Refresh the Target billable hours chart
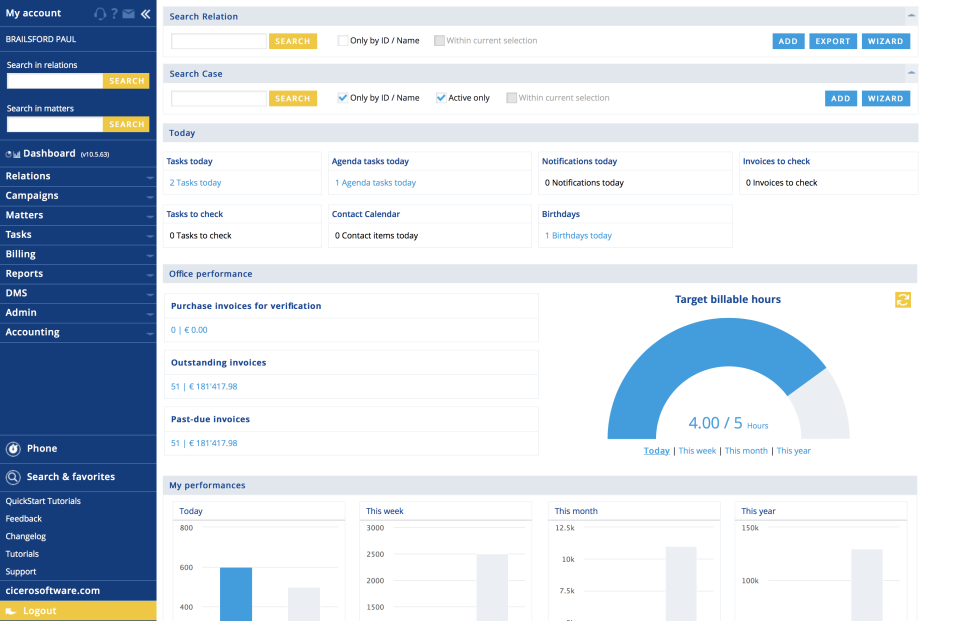Image resolution: width=960 pixels, height=621 pixels. coord(903,300)
